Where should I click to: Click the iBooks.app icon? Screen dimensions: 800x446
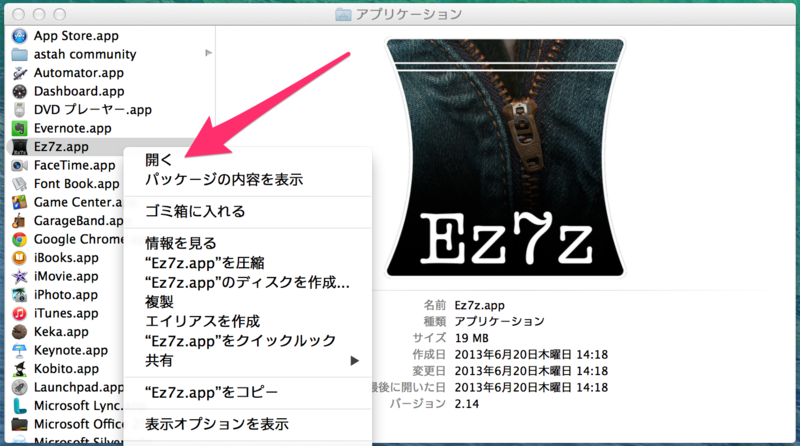tap(19, 258)
